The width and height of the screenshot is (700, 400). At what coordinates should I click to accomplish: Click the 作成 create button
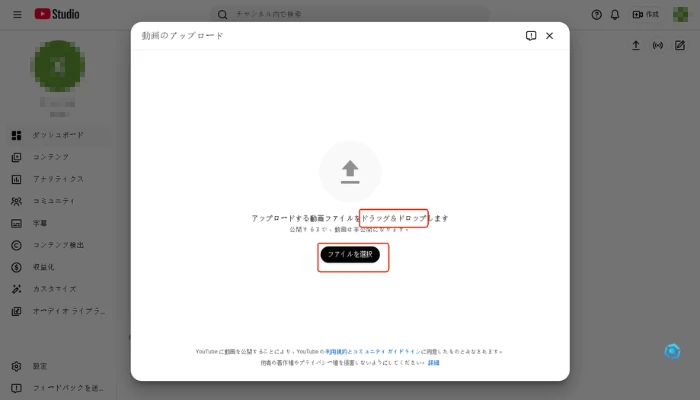(646, 14)
